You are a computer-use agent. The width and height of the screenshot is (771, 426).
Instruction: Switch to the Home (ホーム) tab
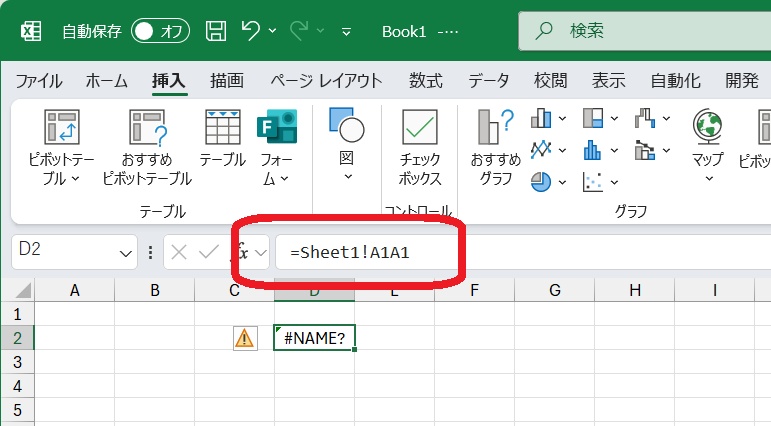pyautogui.click(x=106, y=81)
